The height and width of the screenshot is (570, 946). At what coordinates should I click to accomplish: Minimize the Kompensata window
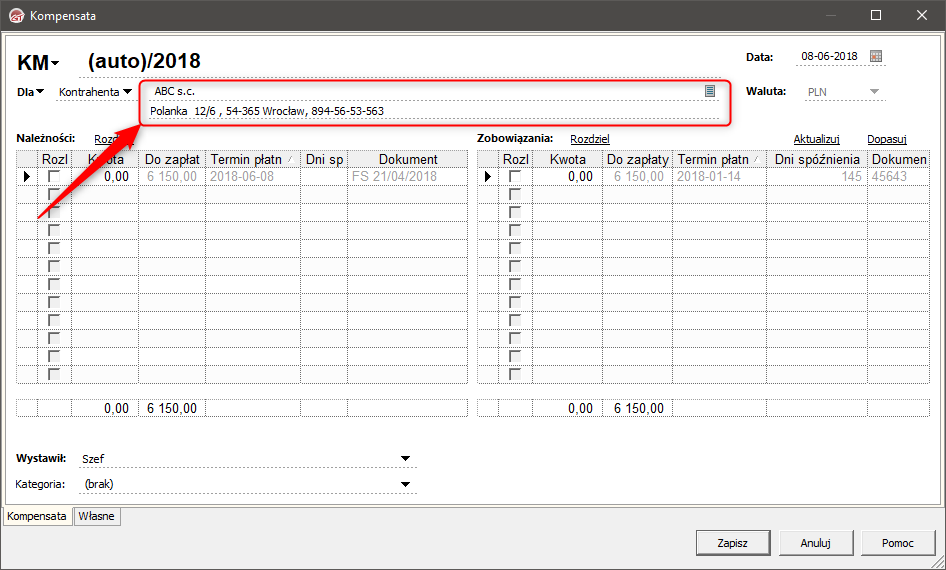pyautogui.click(x=830, y=16)
